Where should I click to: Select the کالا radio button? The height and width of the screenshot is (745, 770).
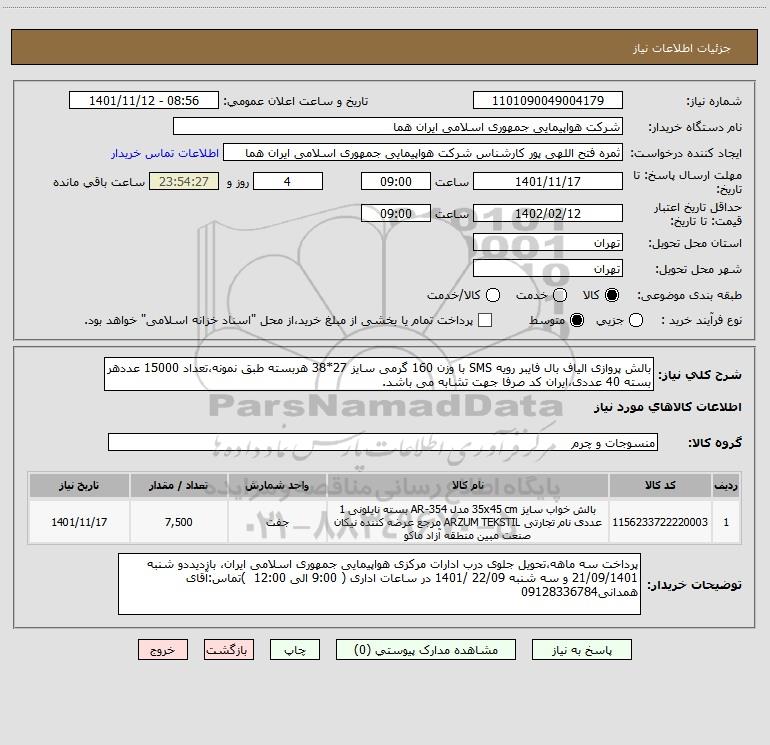[612, 295]
